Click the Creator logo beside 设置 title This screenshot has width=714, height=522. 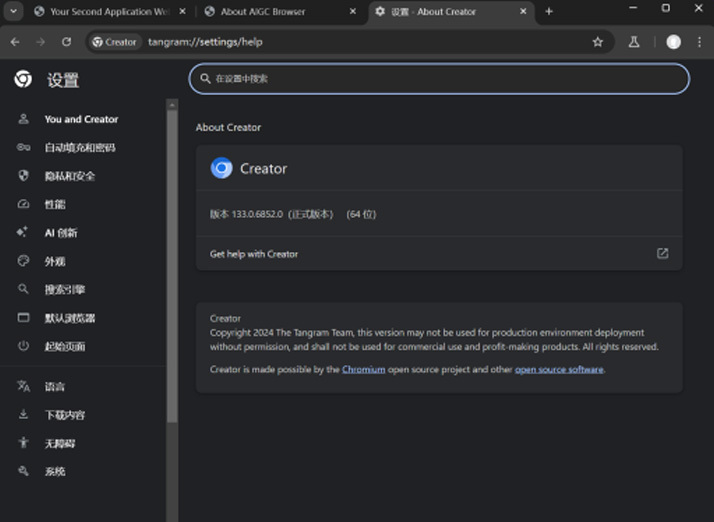tap(23, 79)
